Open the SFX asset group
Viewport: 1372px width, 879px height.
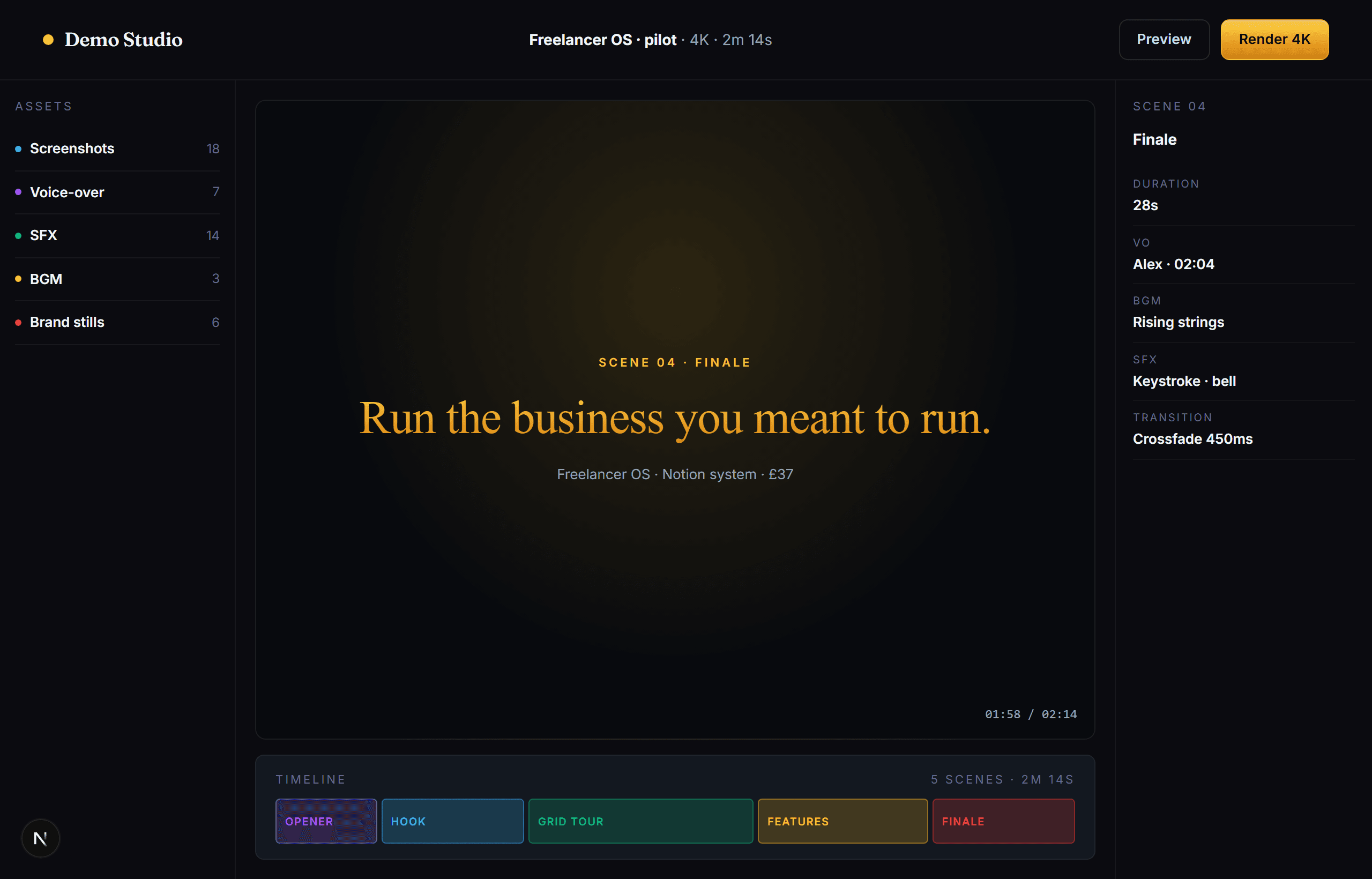117,235
